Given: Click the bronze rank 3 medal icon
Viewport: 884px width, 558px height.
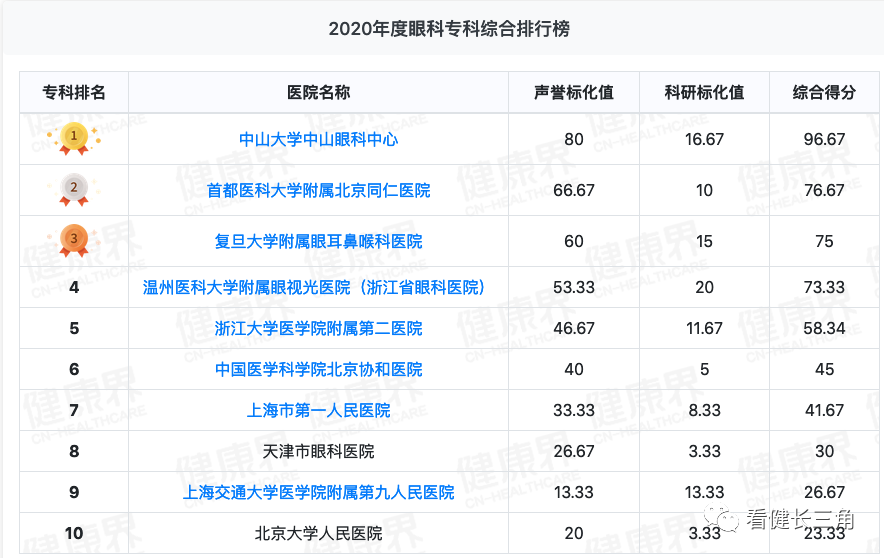Looking at the screenshot, I should coord(74,241).
